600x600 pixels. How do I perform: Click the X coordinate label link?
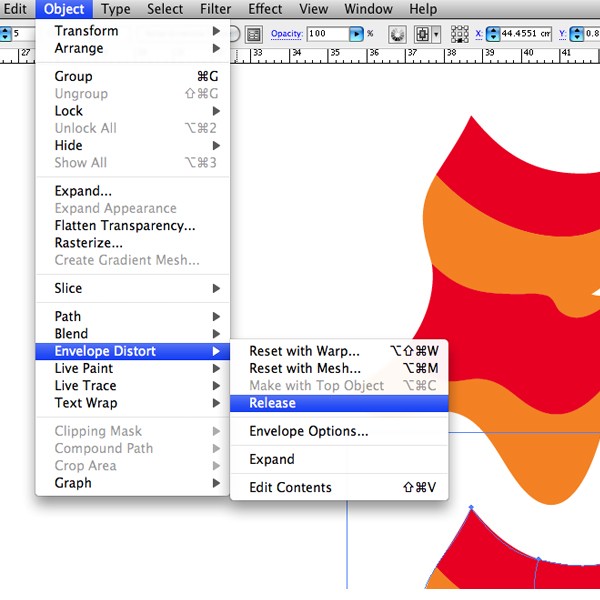(x=479, y=34)
